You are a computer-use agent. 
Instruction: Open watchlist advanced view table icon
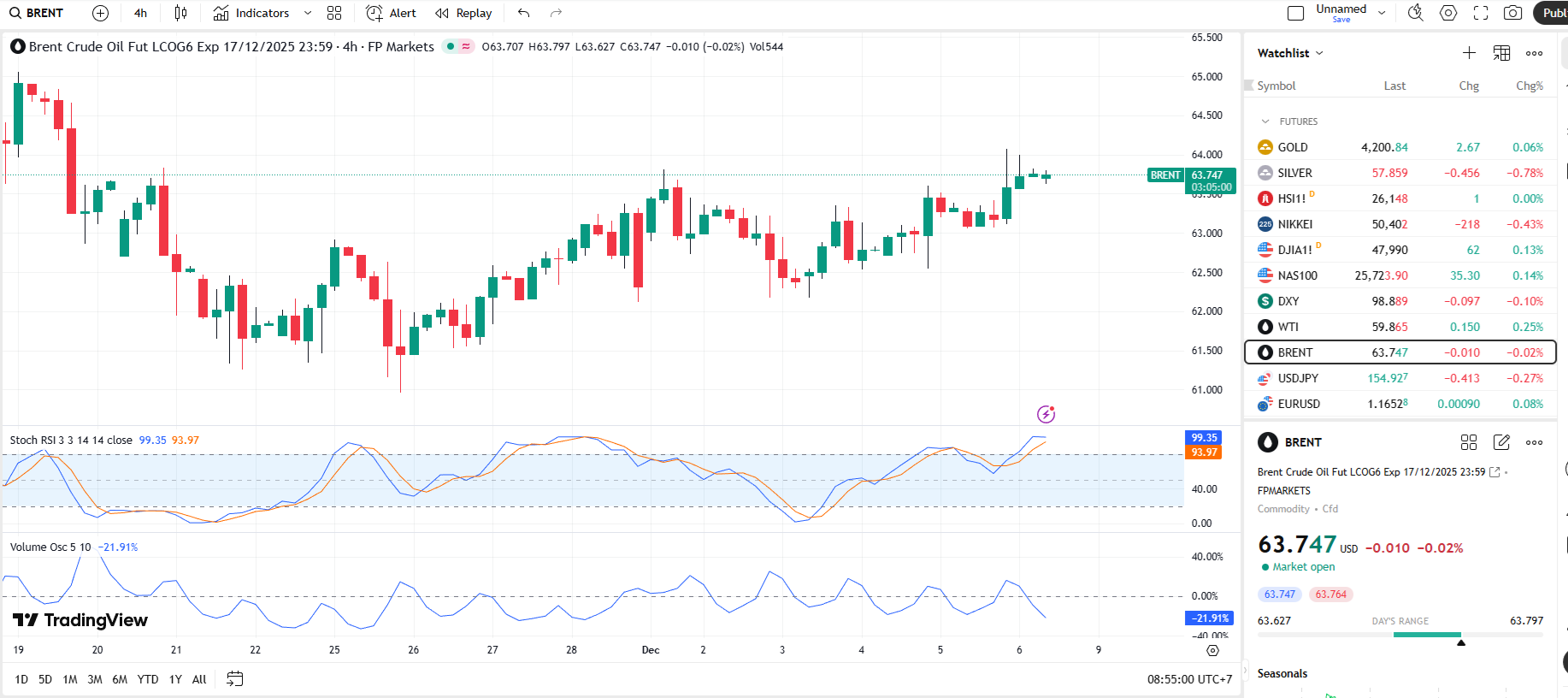click(1501, 53)
